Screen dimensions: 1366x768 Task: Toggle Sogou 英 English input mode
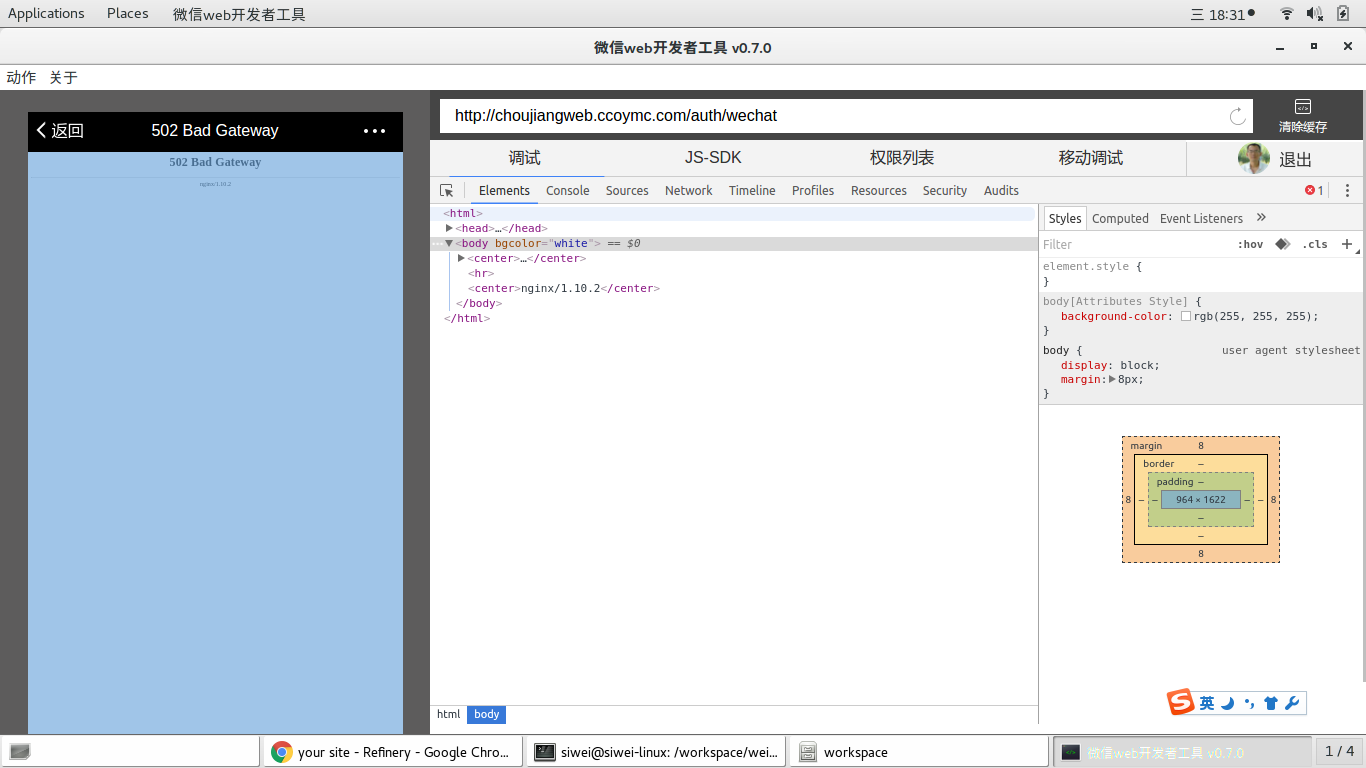click(x=1207, y=703)
